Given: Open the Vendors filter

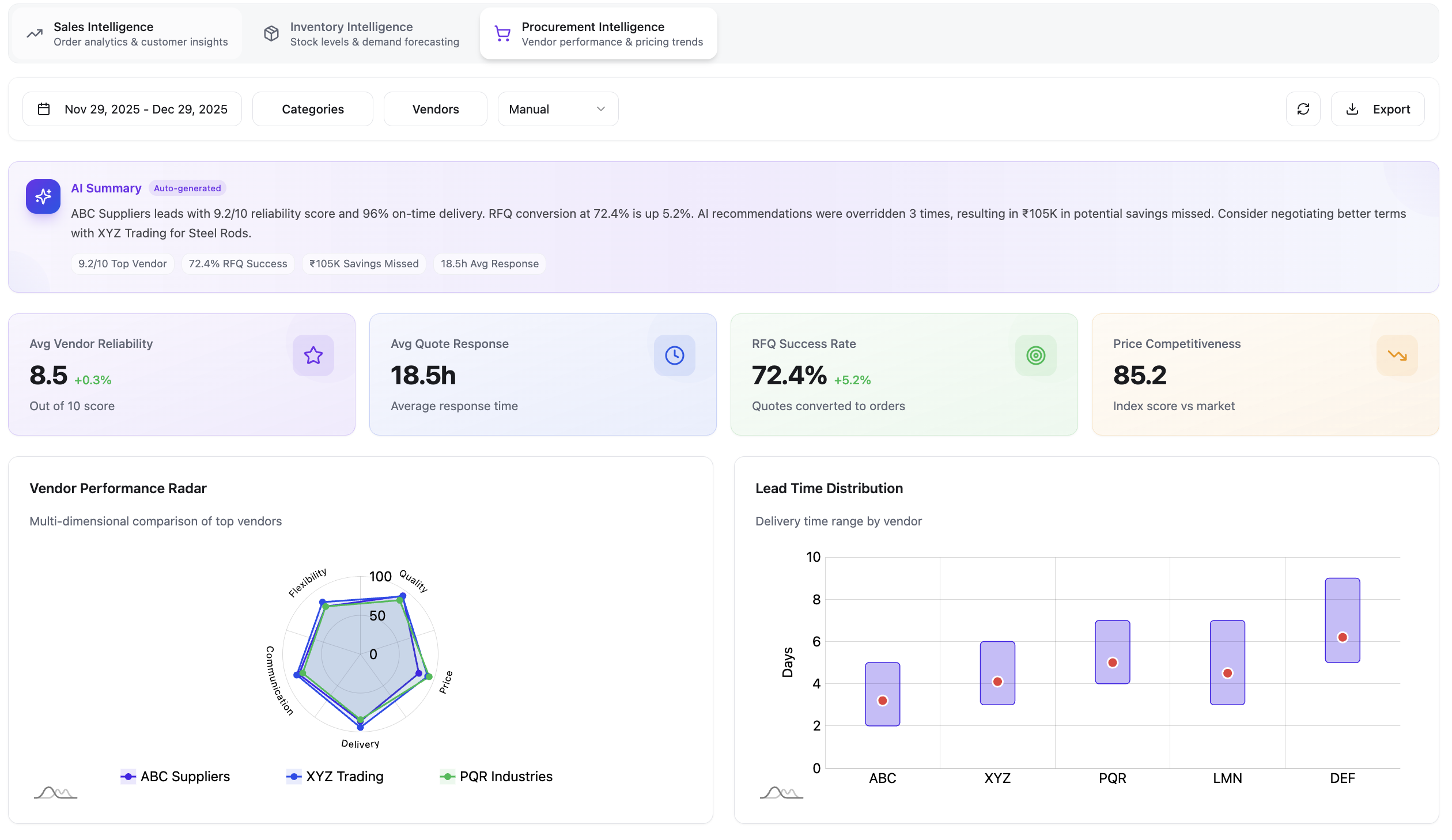Looking at the screenshot, I should click(x=436, y=109).
